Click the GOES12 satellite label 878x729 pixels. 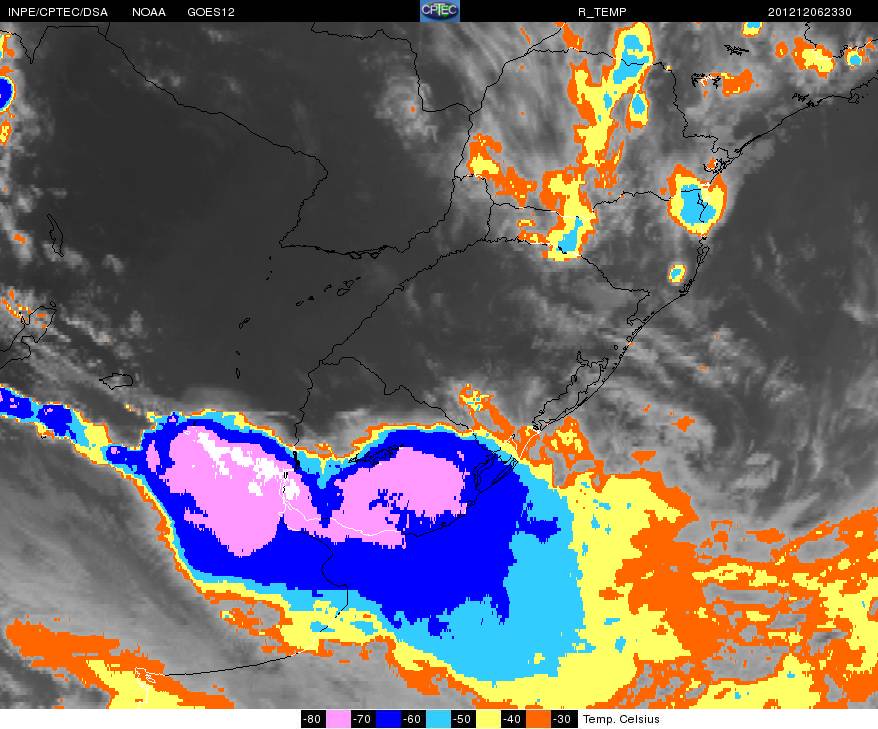point(211,12)
